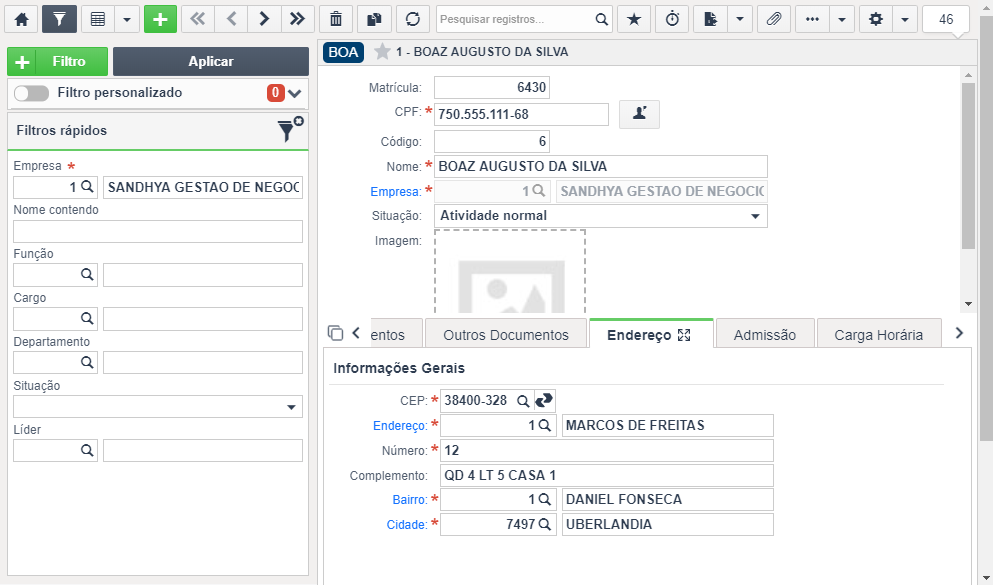Image resolution: width=993 pixels, height=585 pixels.
Task: Click the CEP arrows action icon
Action: (x=545, y=400)
